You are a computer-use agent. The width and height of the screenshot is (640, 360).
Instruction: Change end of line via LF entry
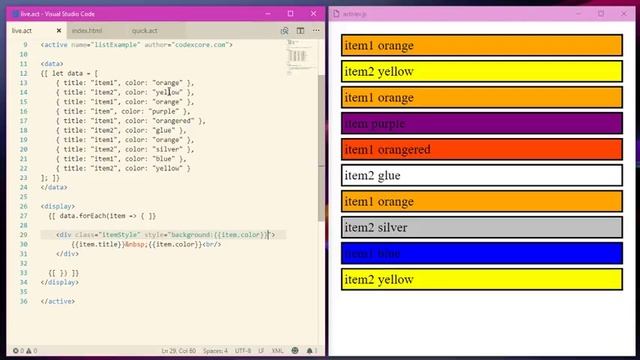click(x=261, y=351)
